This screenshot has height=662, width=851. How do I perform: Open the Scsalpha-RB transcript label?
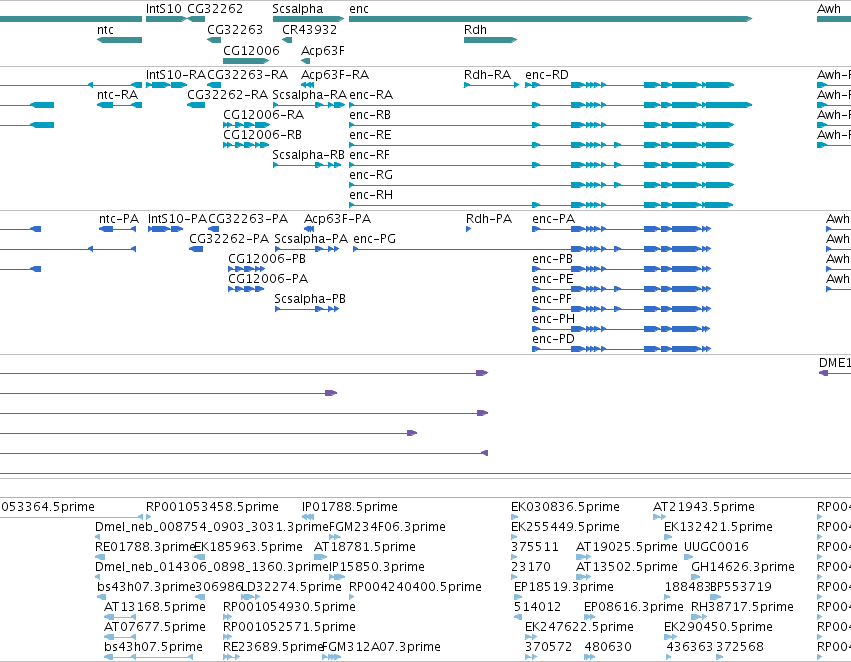point(308,155)
